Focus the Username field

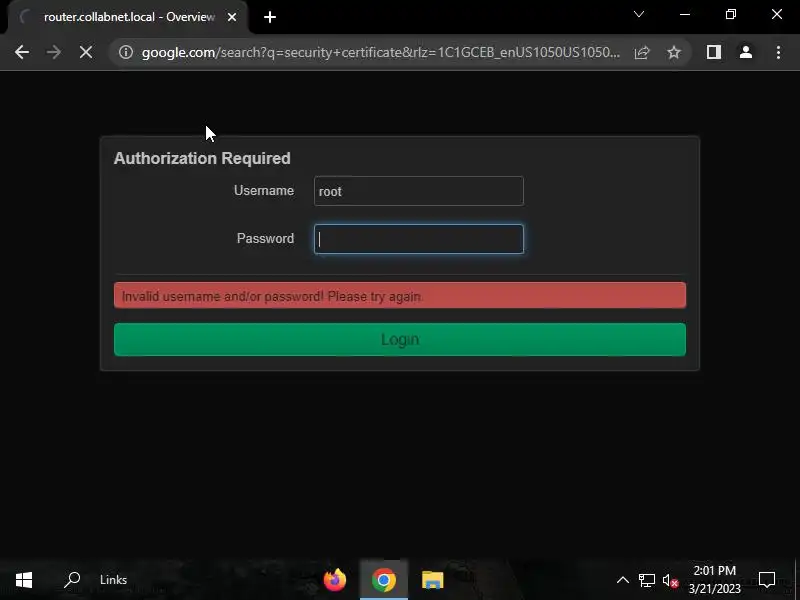(419, 191)
